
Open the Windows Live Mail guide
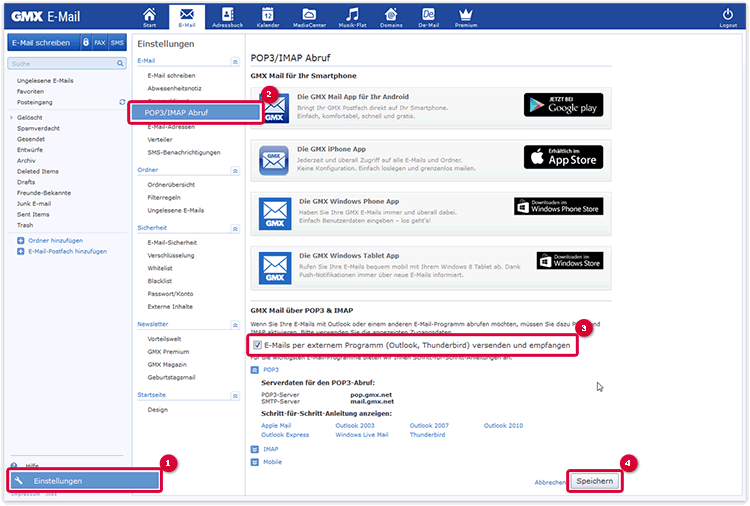[x=362, y=435]
